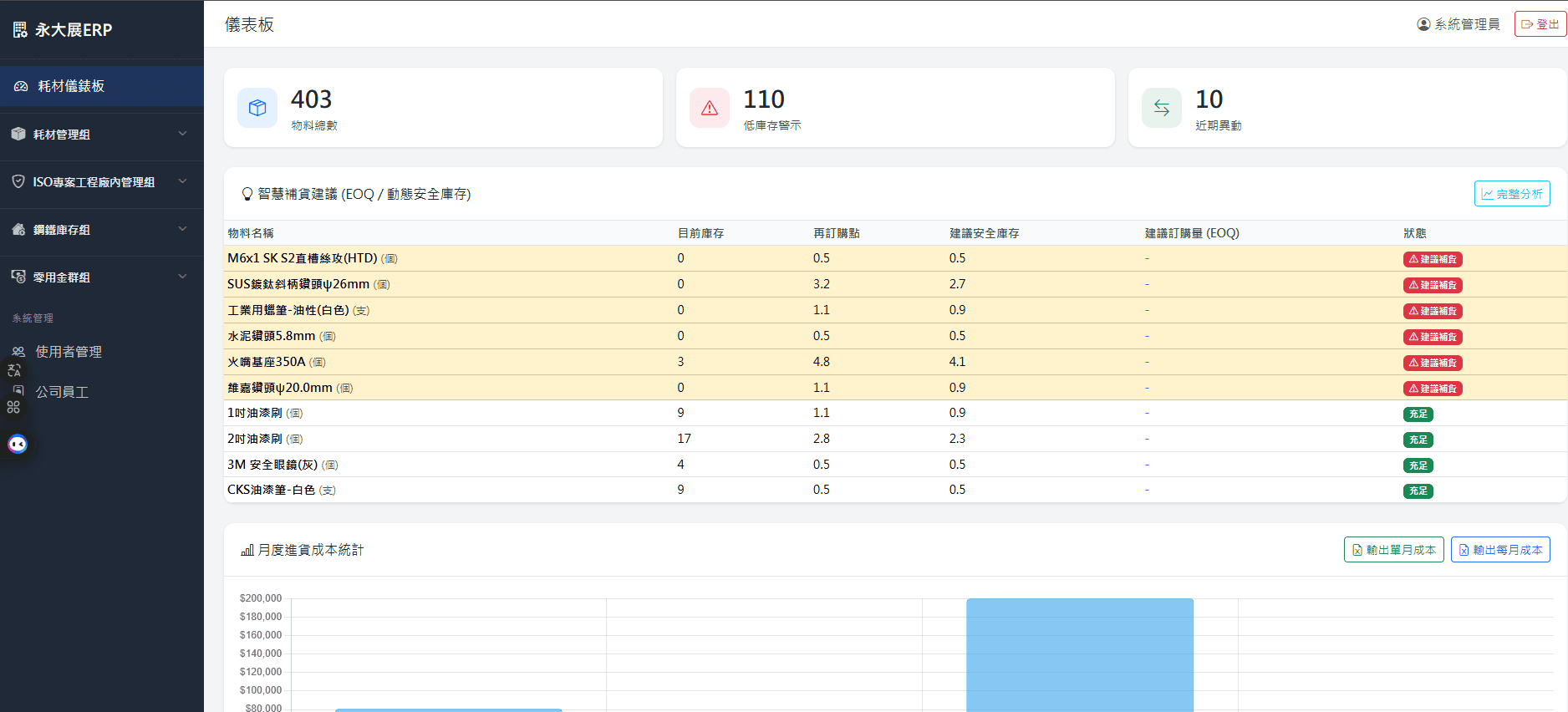Select the 1吋油漆刷 row name

point(255,413)
